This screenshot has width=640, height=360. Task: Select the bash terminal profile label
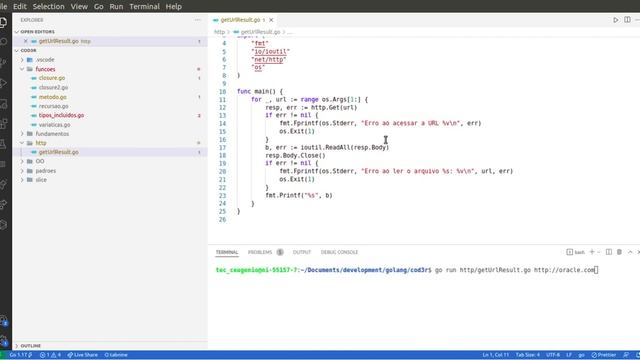[x=576, y=252]
